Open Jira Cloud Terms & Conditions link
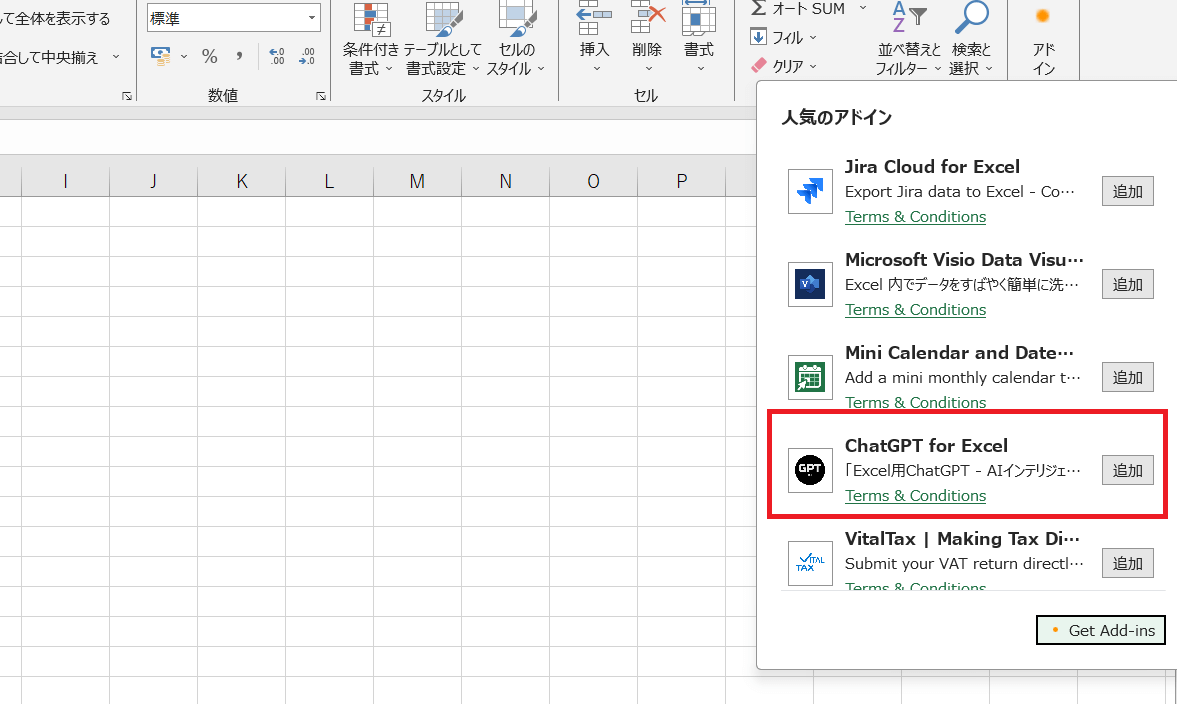The height and width of the screenshot is (704, 1177). 915,217
